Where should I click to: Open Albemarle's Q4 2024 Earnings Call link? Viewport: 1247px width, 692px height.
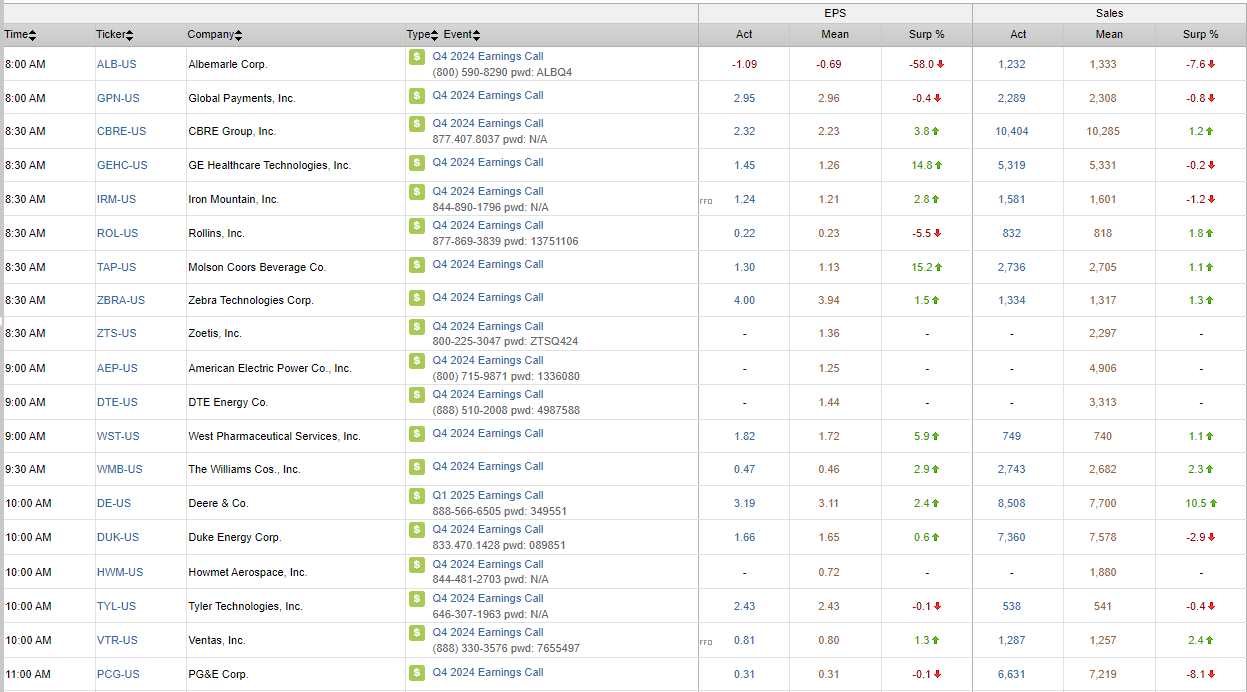488,56
